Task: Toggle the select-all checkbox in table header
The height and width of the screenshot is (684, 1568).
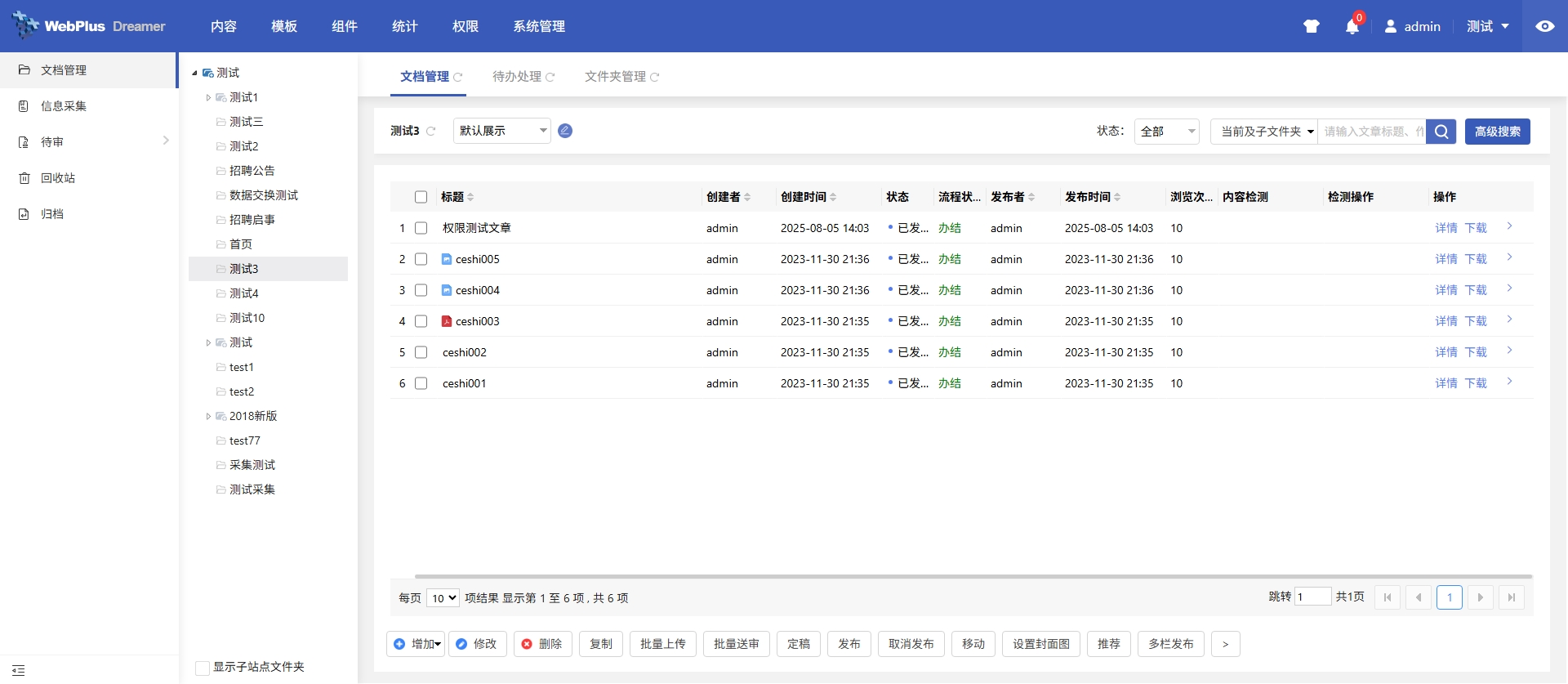Action: pos(421,197)
